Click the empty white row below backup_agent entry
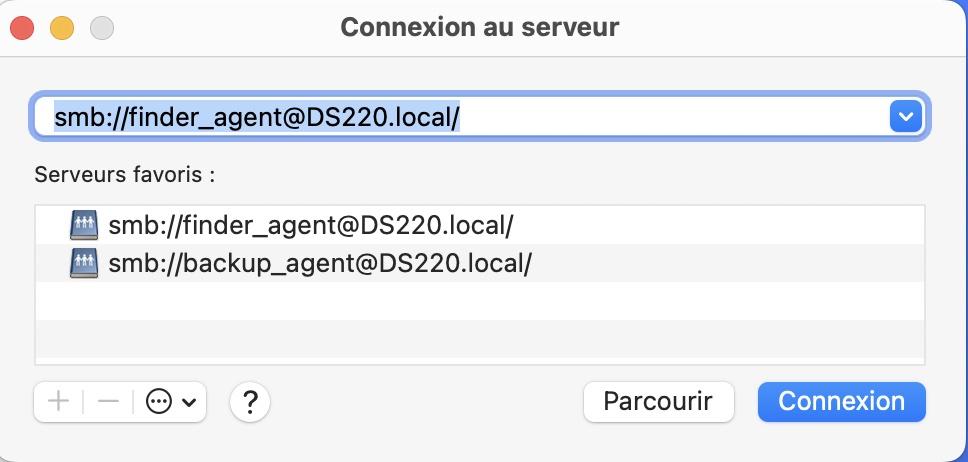This screenshot has height=462, width=968. [480, 301]
